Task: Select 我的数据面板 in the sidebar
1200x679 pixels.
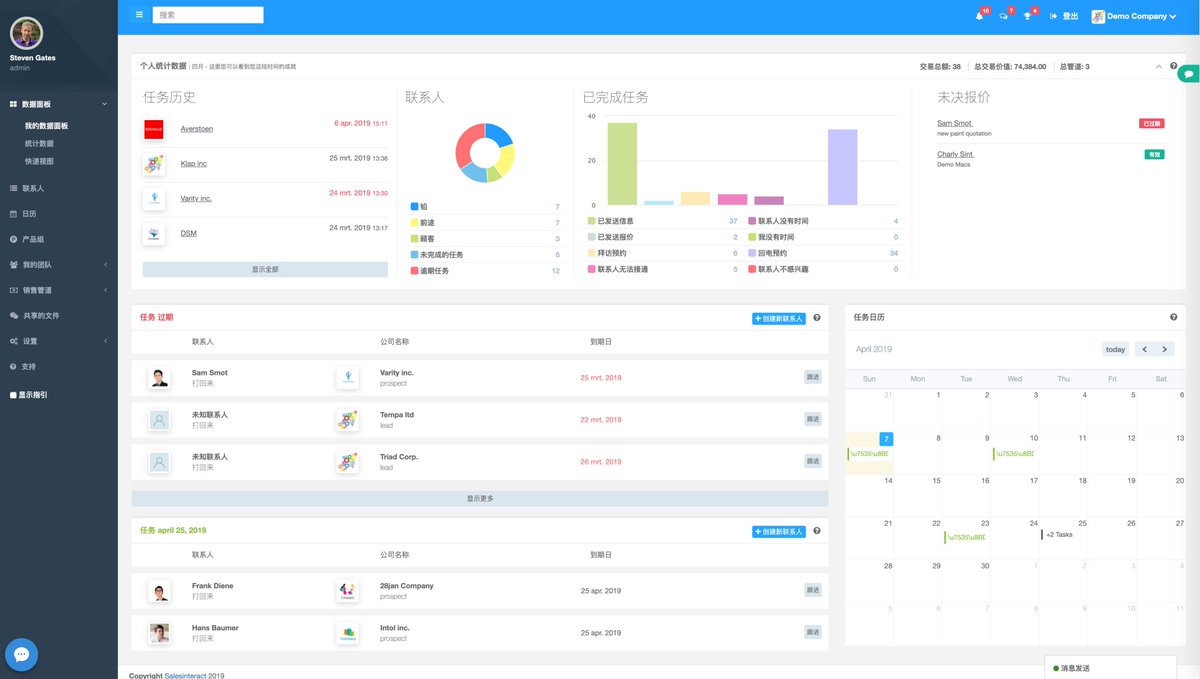Action: 47,126
